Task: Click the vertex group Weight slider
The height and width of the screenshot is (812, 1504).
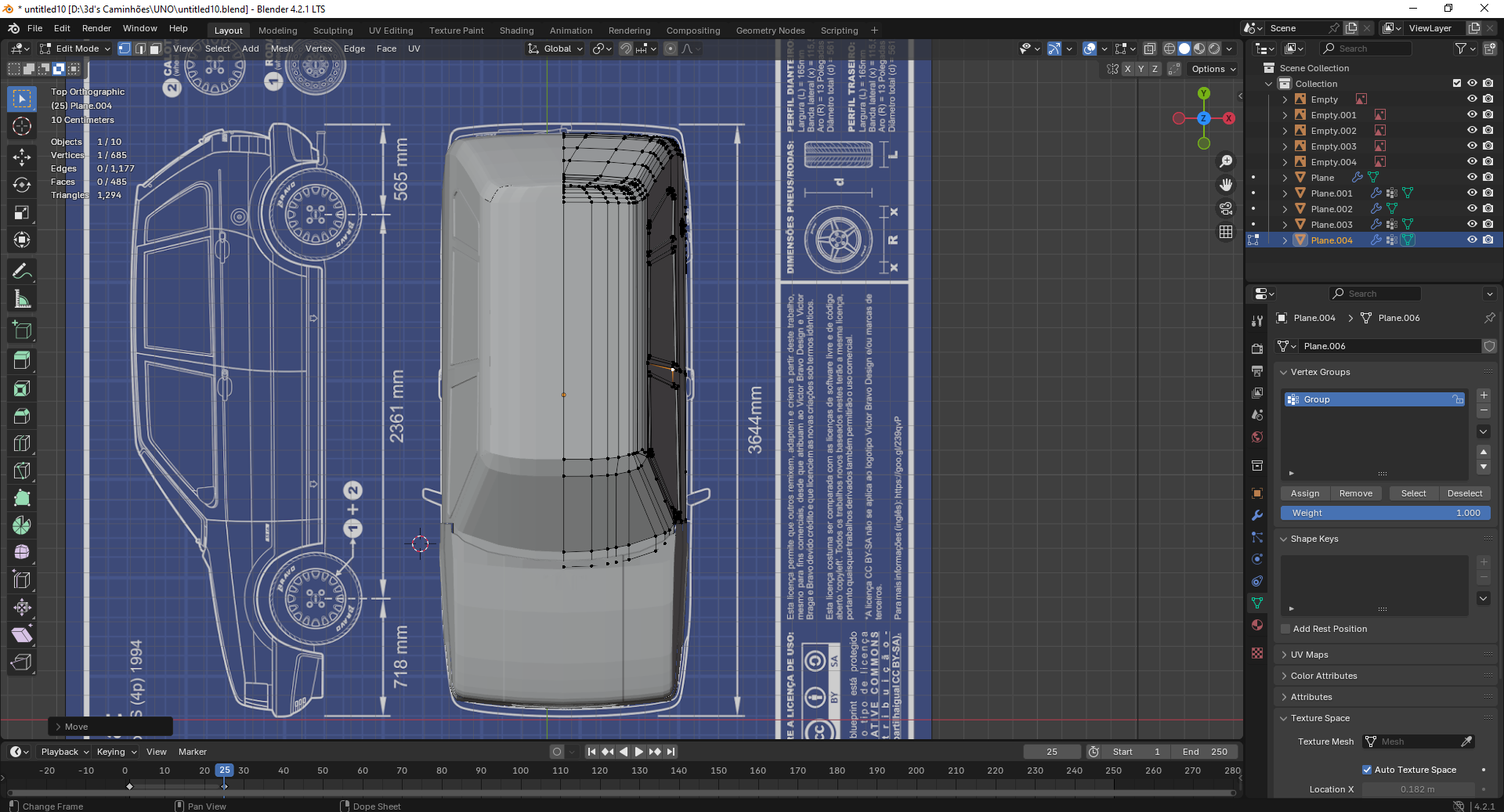Action: [1385, 513]
